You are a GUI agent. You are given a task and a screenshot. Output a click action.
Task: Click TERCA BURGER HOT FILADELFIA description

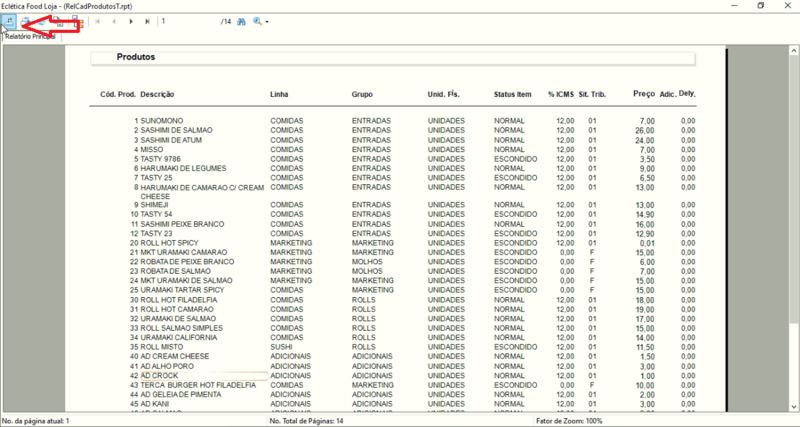(x=198, y=385)
